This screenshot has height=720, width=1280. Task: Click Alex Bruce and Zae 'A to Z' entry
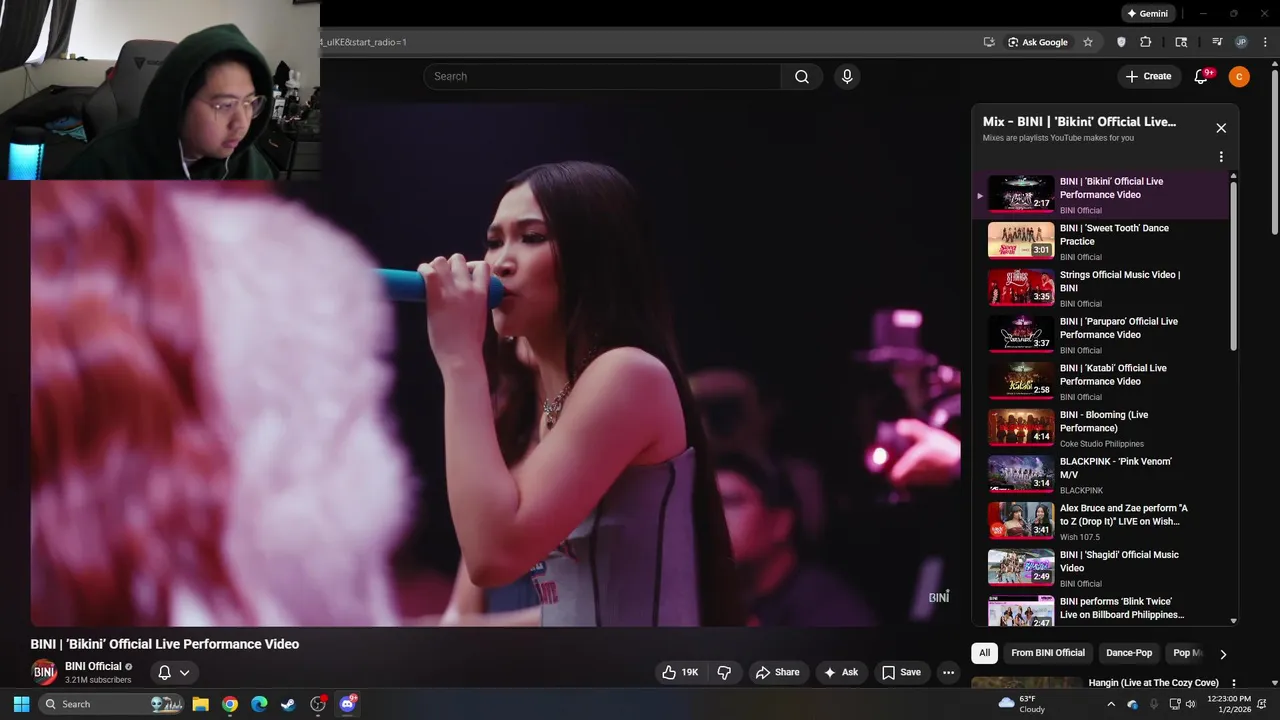(1100, 522)
